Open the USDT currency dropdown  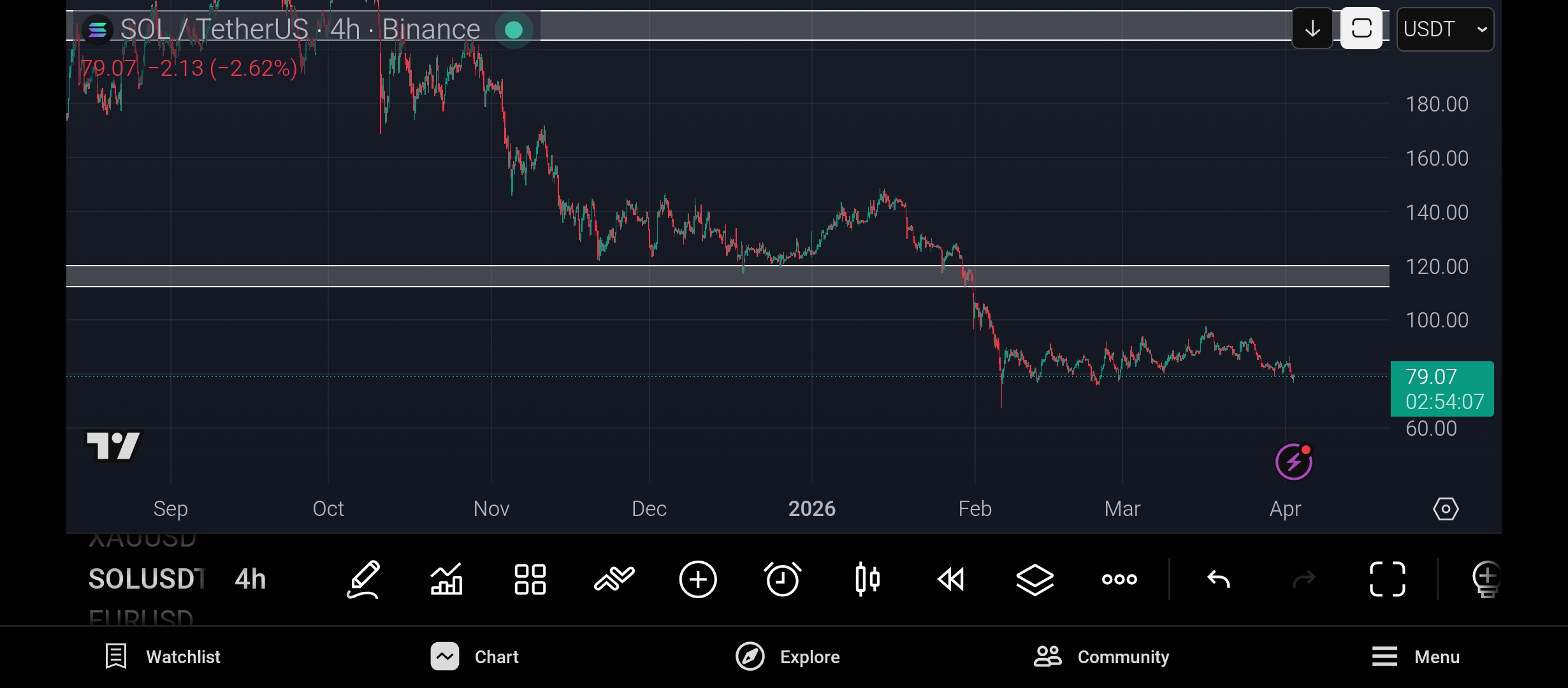tap(1445, 29)
